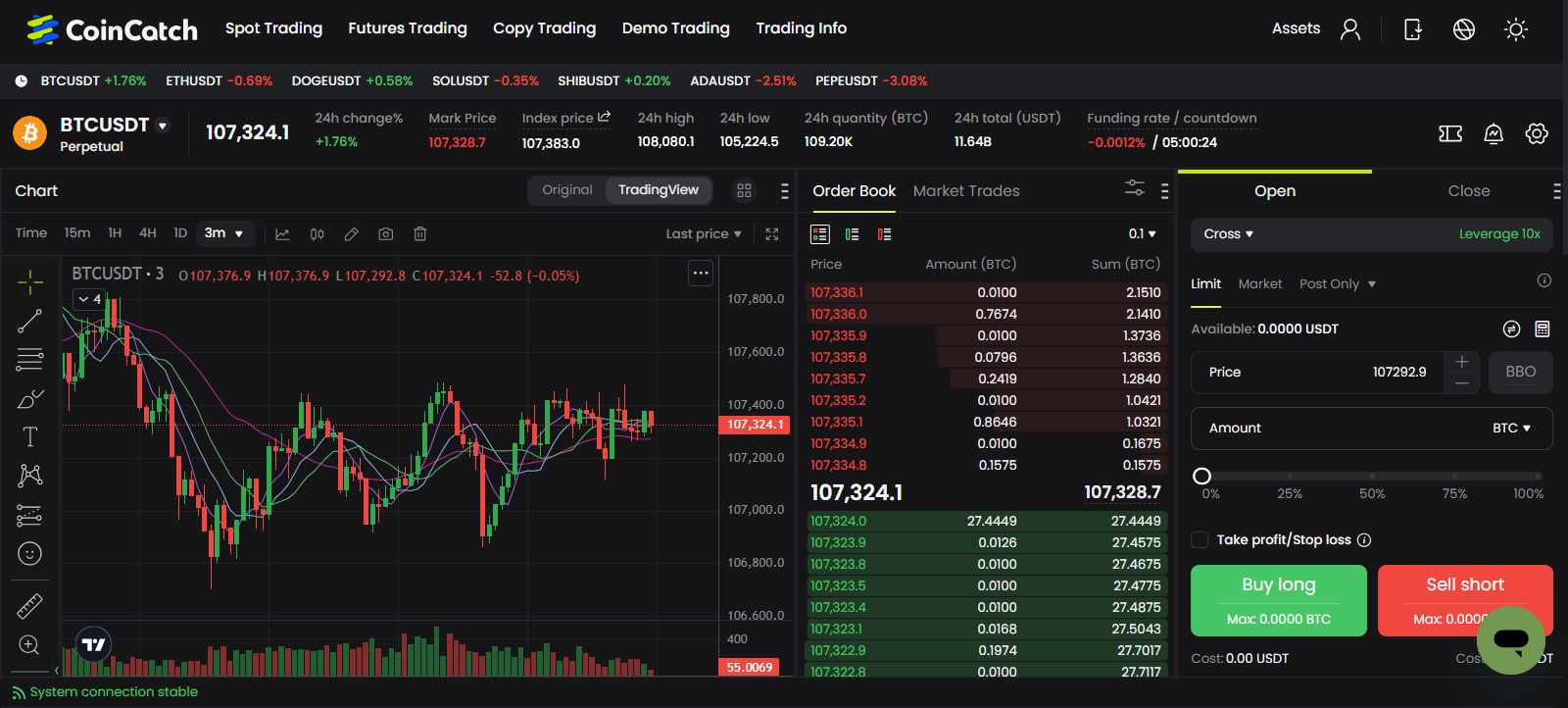Screen dimensions: 1568x708
Task: Show asks-only order book view
Action: tap(884, 233)
